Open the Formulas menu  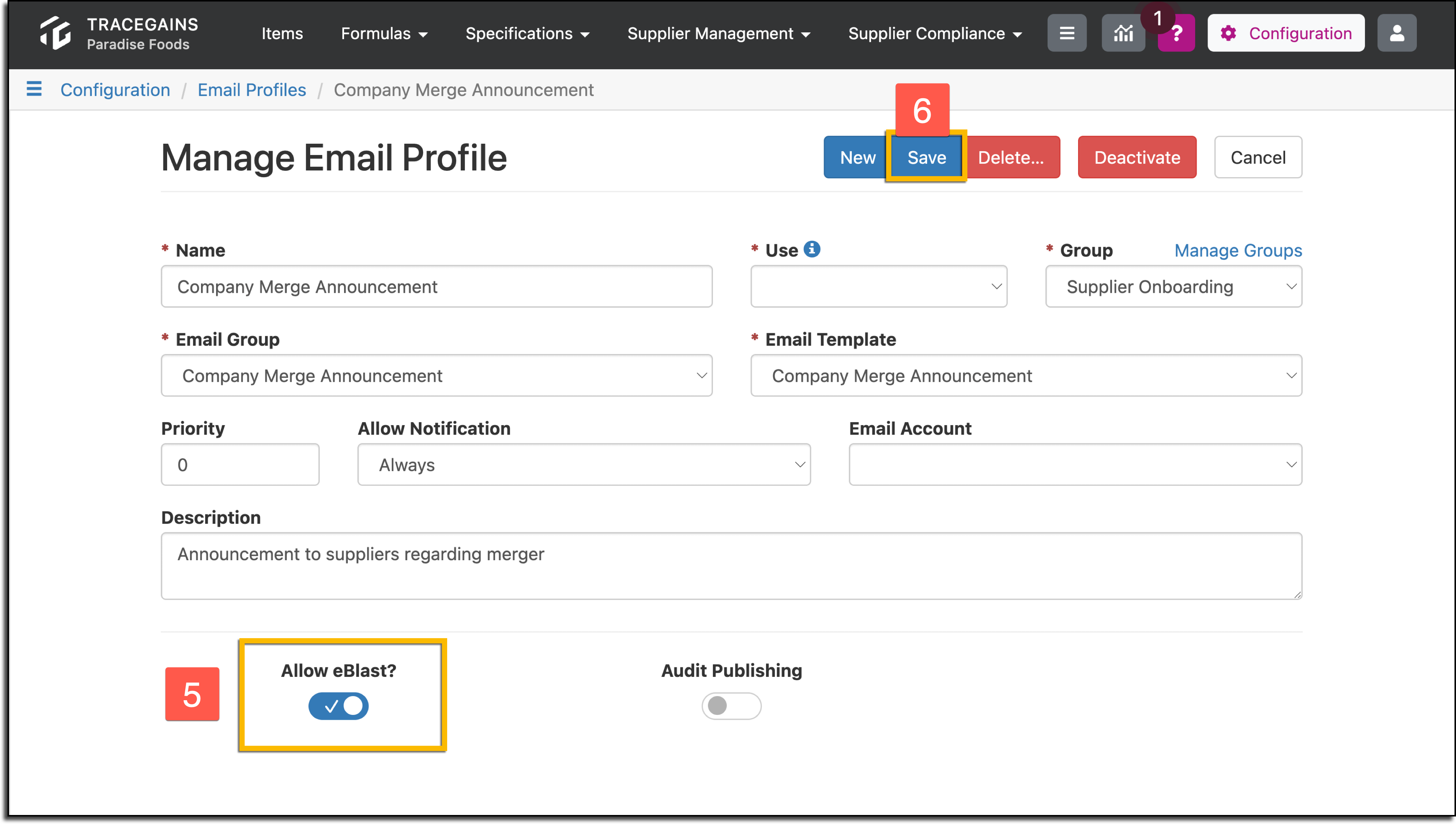pyautogui.click(x=384, y=33)
